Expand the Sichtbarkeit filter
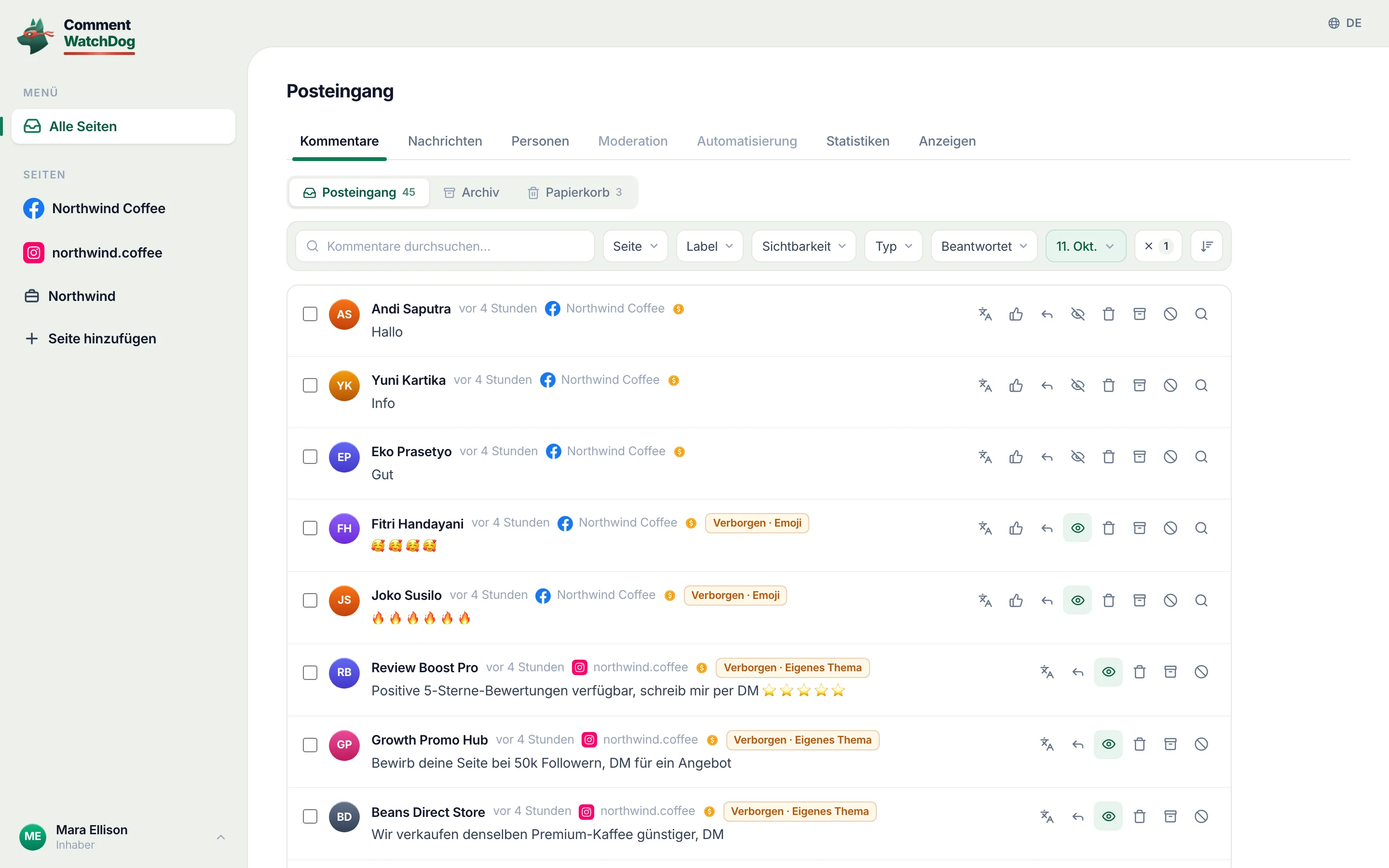The width and height of the screenshot is (1389, 868). click(x=803, y=246)
